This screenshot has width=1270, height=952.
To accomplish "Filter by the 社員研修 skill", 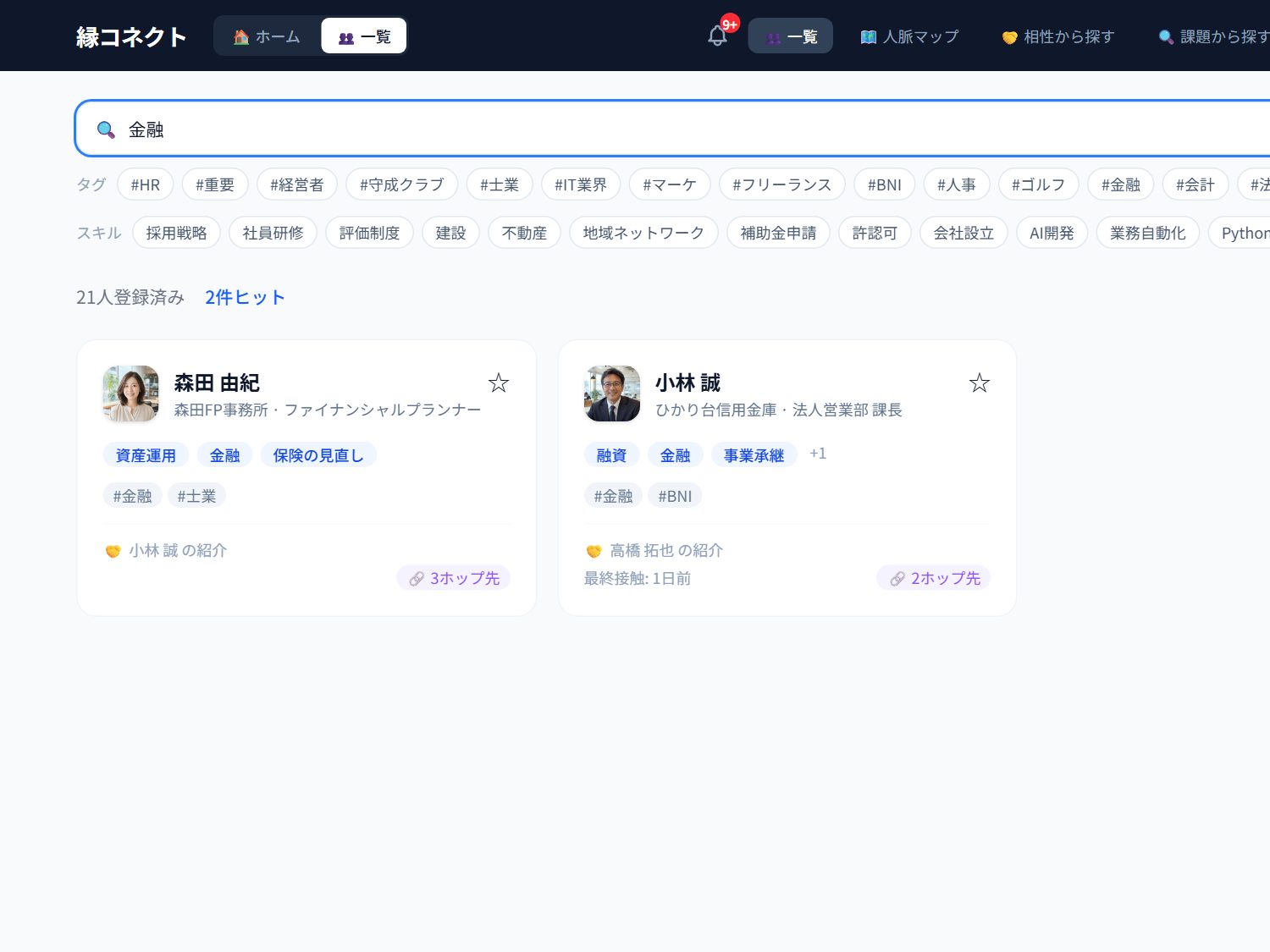I will pos(273,233).
